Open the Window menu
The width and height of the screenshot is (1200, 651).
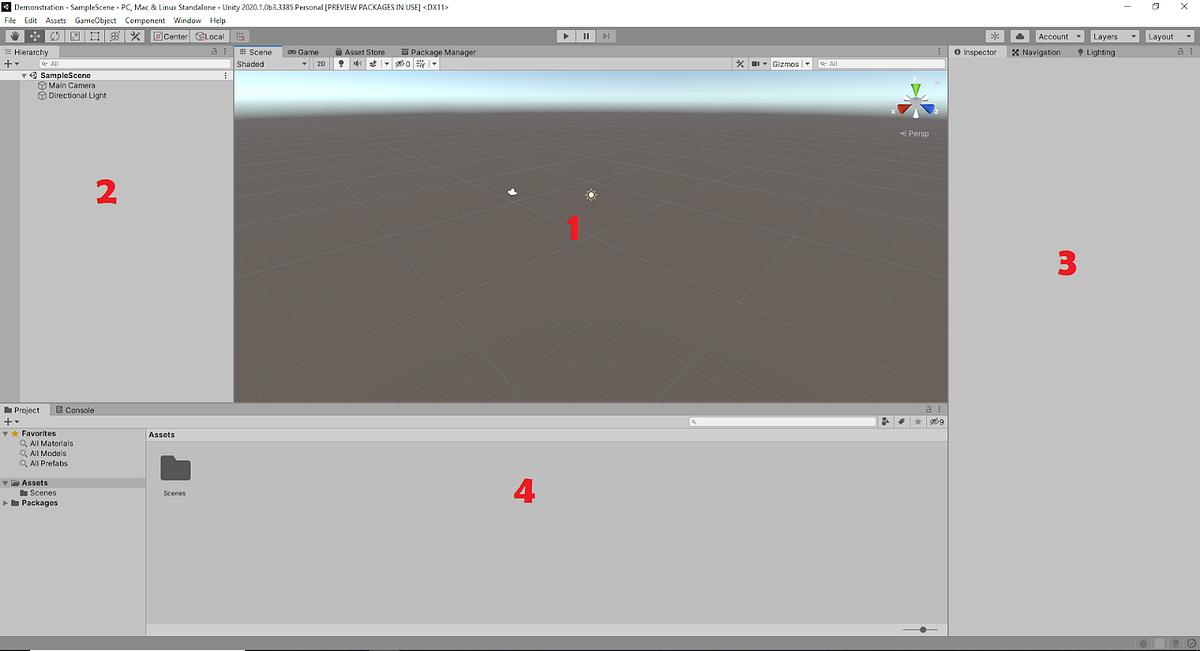(x=187, y=20)
